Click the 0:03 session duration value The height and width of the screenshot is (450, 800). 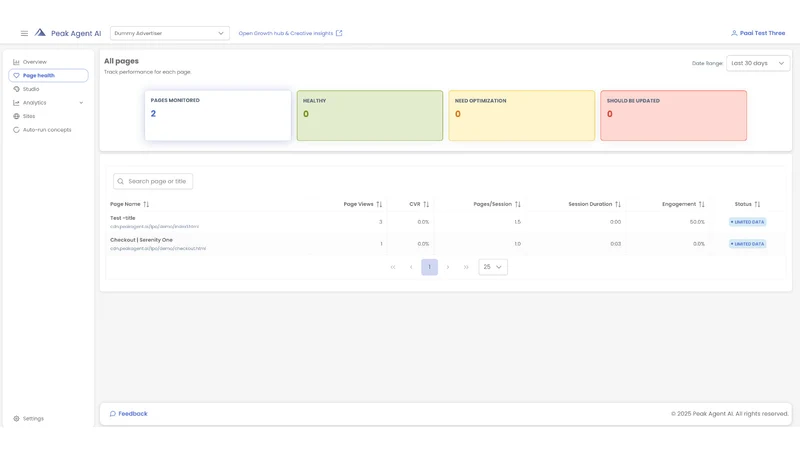[x=615, y=244]
